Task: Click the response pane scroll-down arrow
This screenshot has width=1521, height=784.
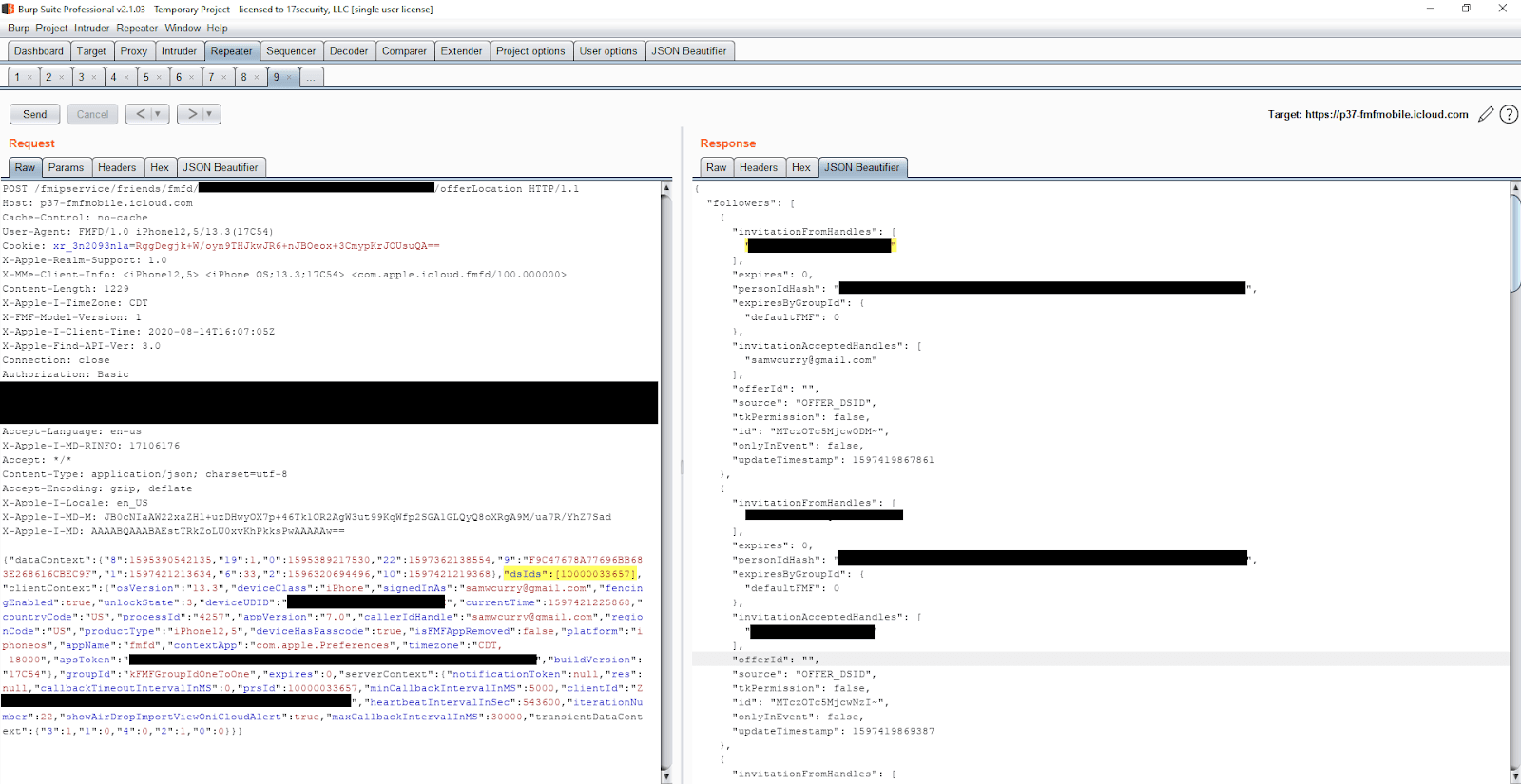Action: pyautogui.click(x=1514, y=776)
